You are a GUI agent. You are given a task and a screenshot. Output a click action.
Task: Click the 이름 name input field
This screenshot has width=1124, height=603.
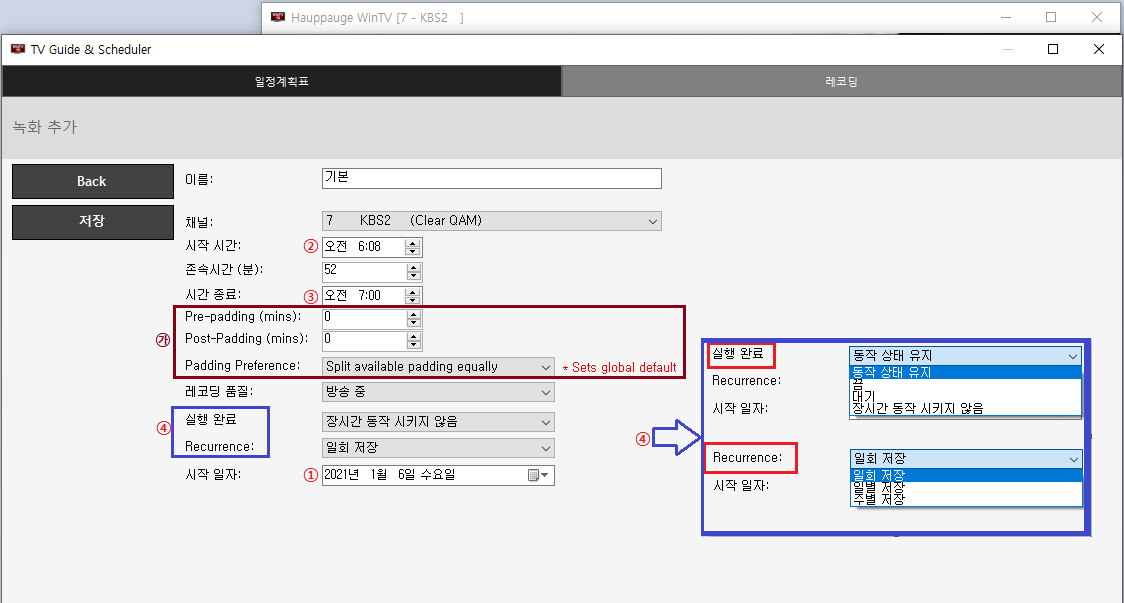pyautogui.click(x=492, y=179)
